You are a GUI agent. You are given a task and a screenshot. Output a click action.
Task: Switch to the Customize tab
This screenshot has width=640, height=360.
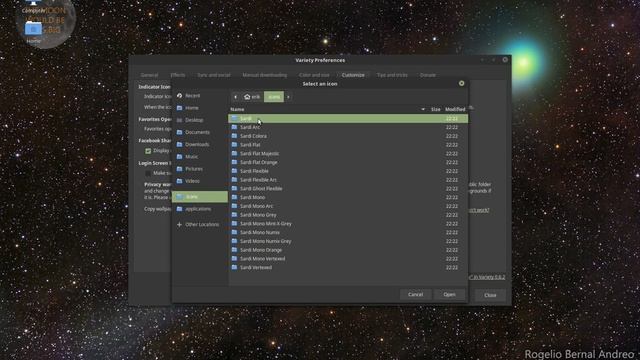353,75
